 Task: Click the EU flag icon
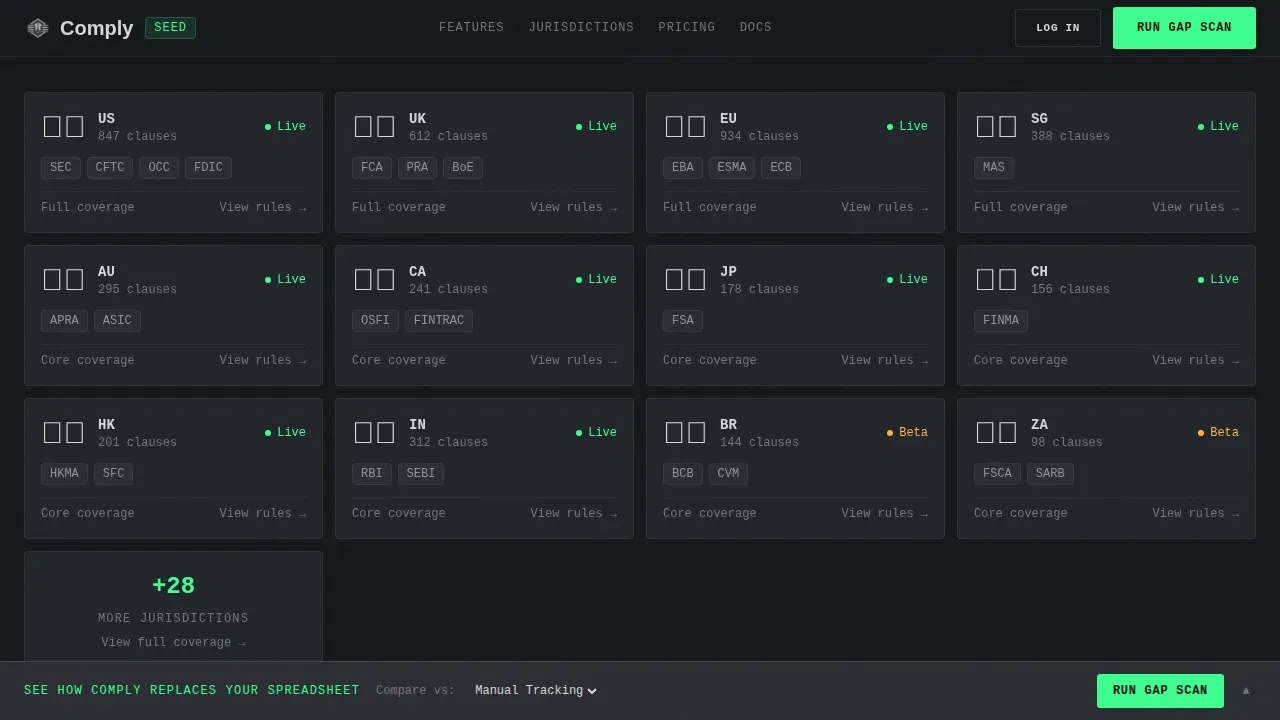click(x=685, y=126)
